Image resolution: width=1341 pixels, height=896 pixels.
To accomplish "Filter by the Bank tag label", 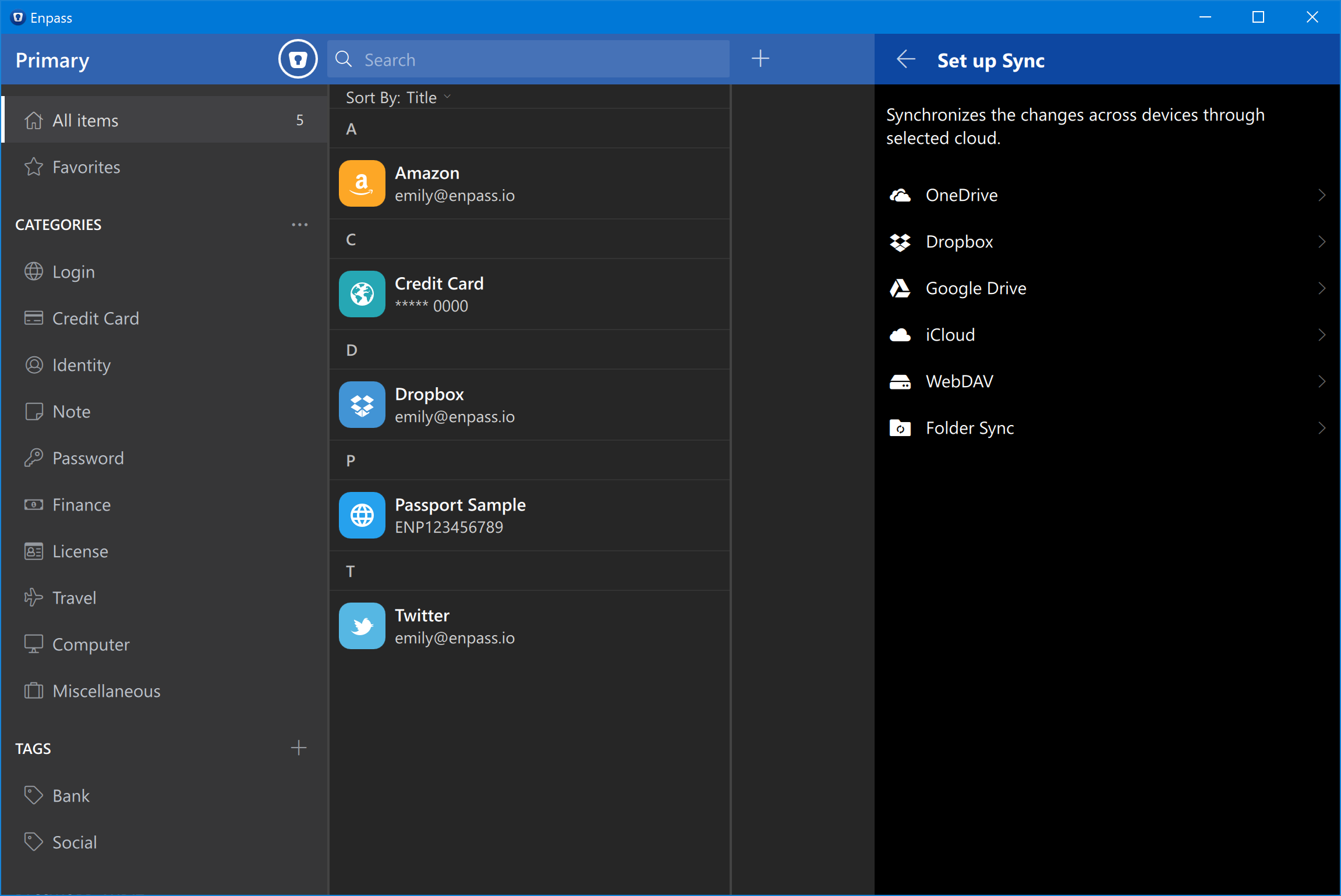I will point(71,796).
